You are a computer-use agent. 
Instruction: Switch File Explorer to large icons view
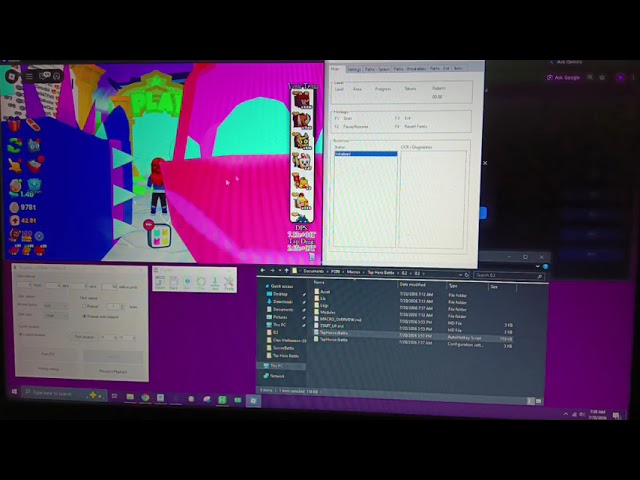coord(539,401)
